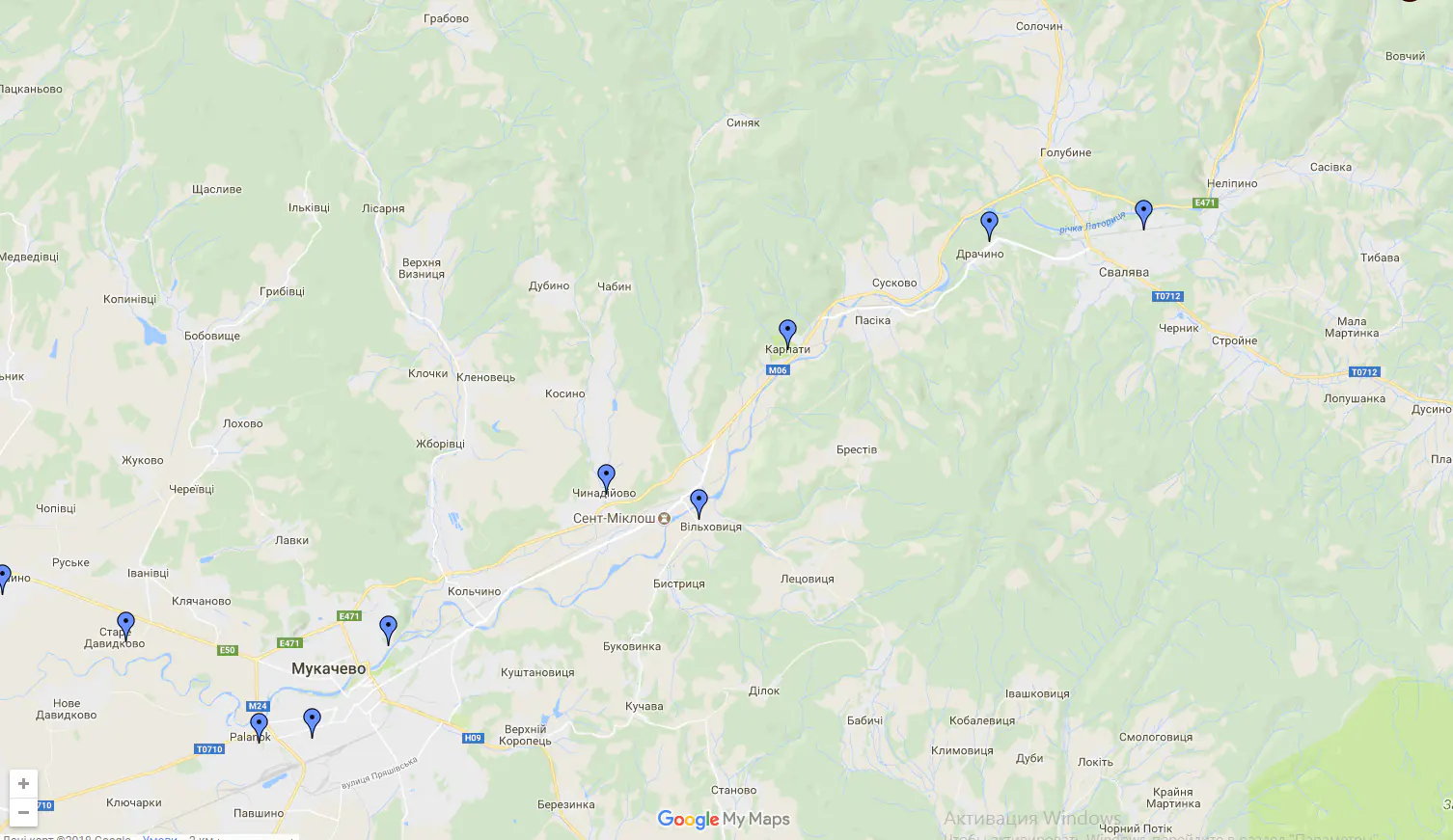Open the Умови terms link

[x=159, y=837]
